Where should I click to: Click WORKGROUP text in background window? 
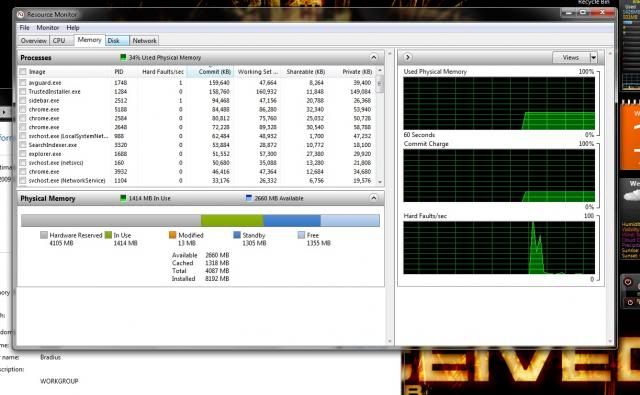[x=59, y=381]
